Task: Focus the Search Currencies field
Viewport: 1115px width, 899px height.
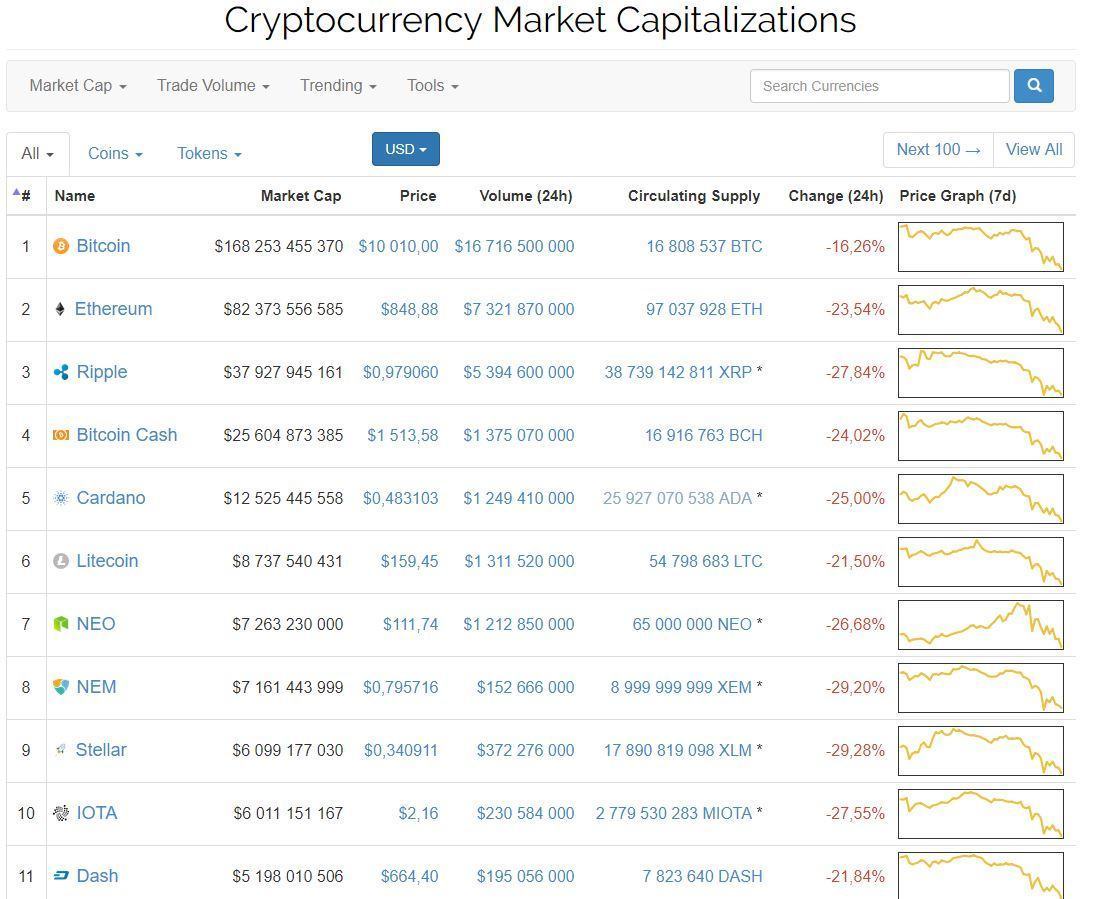Action: (879, 86)
